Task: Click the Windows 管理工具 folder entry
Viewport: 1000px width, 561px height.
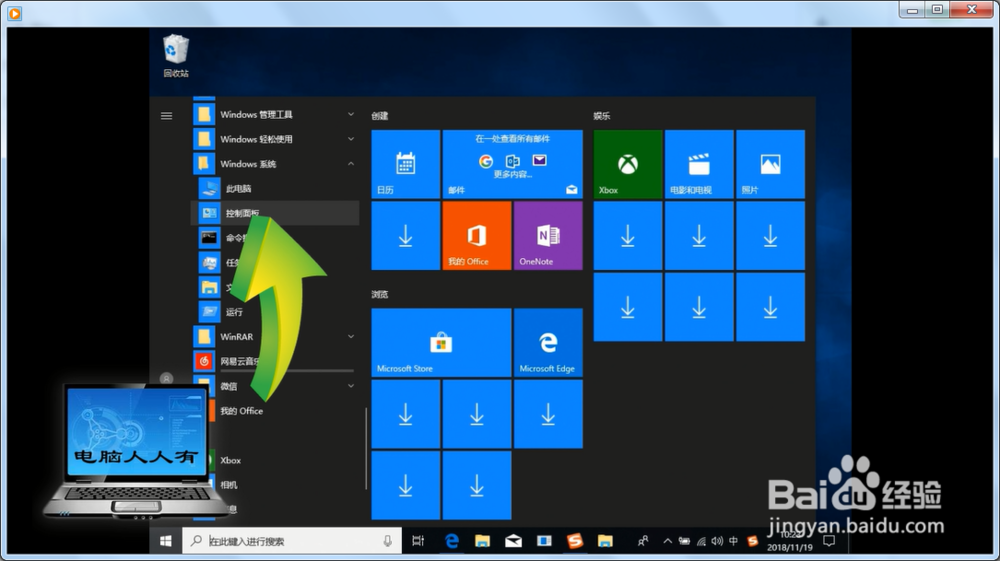Action: tap(276, 114)
